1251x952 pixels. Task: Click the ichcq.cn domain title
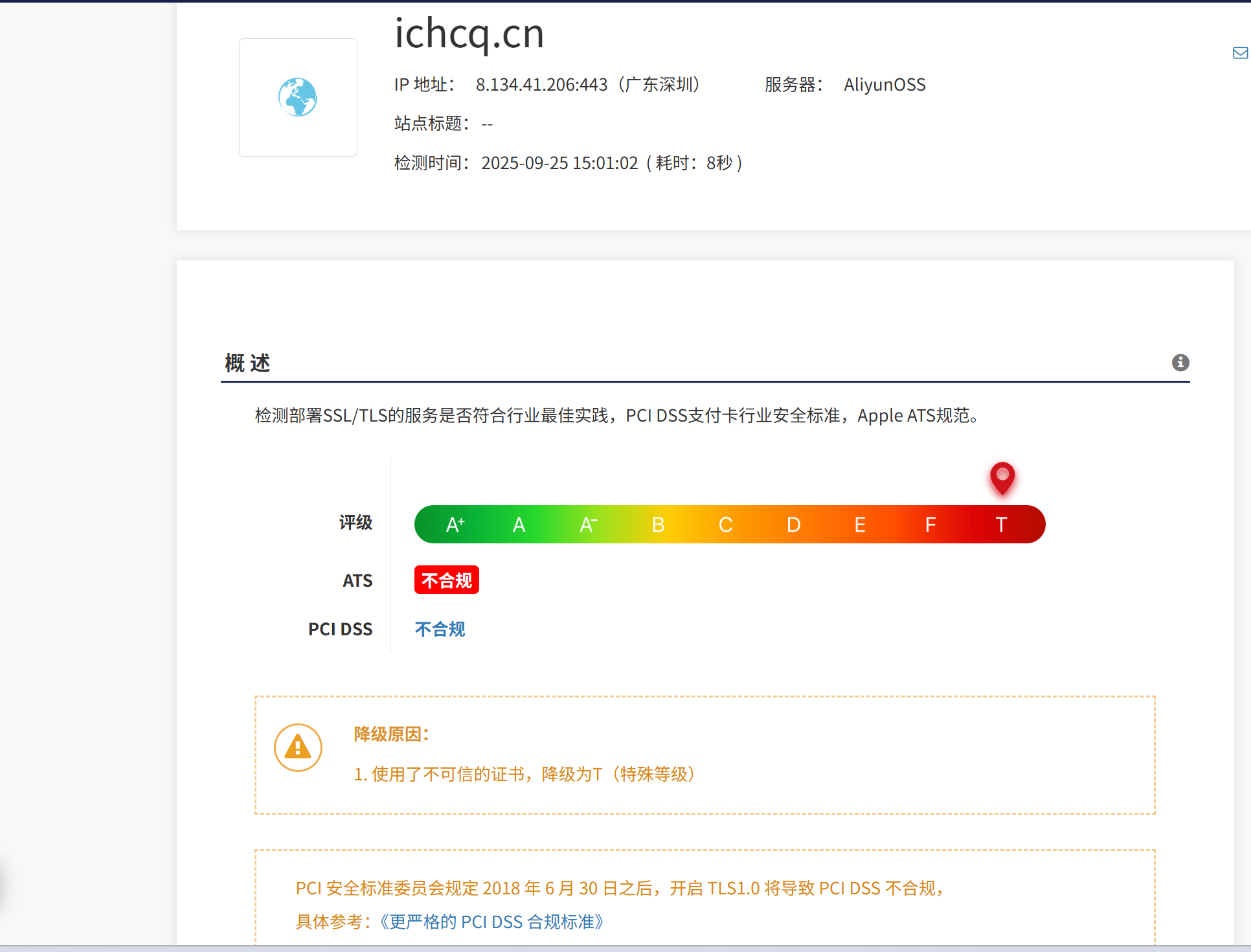pyautogui.click(x=469, y=34)
